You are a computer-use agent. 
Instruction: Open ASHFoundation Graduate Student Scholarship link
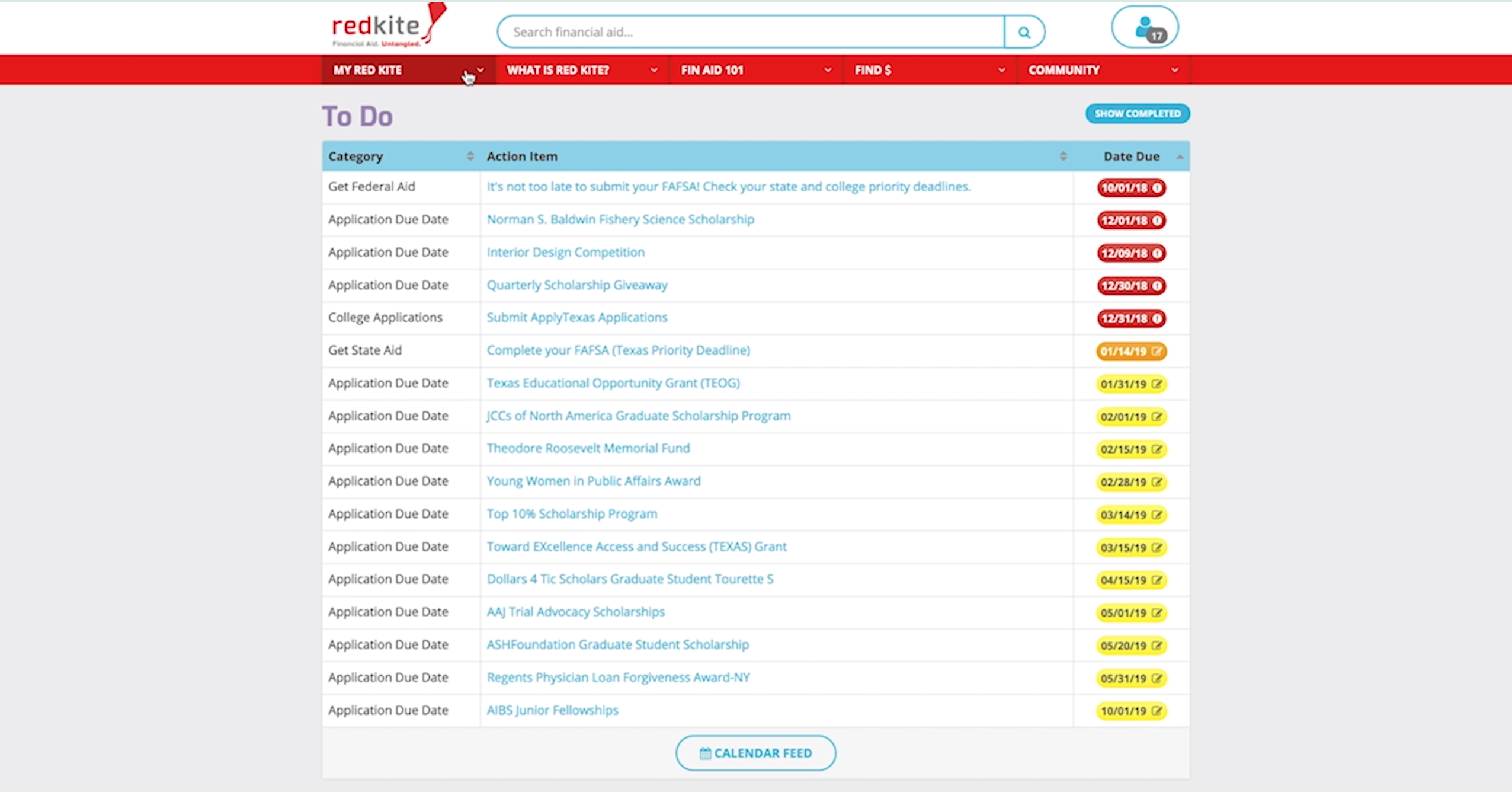[618, 644]
